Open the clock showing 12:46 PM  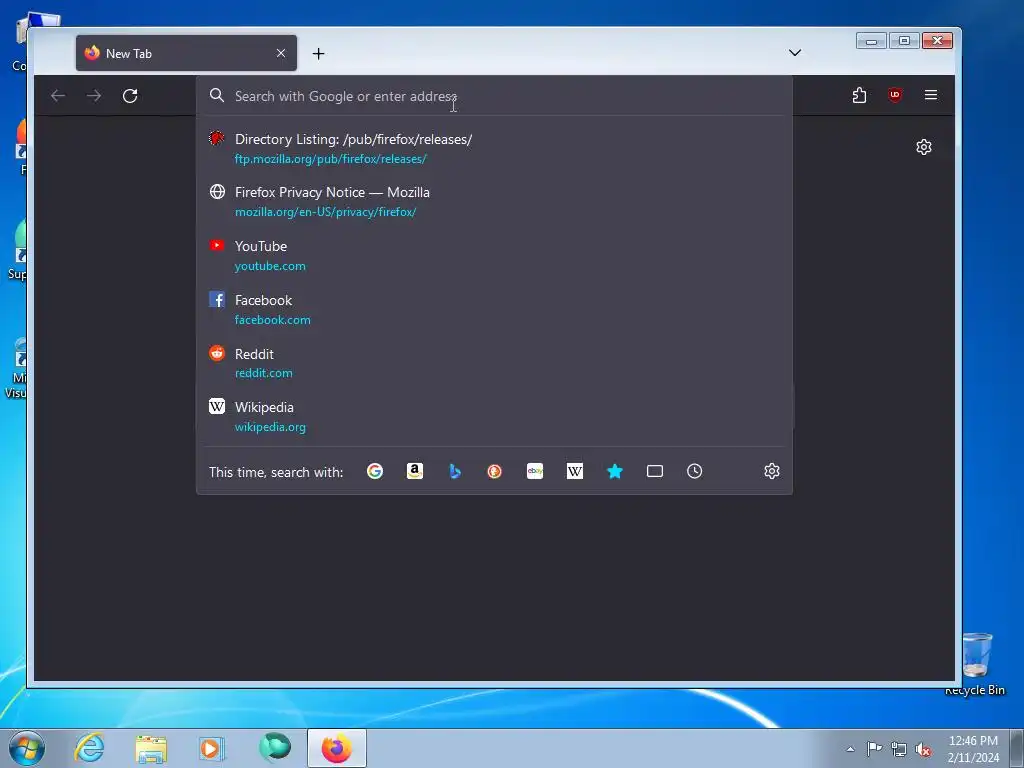click(x=973, y=749)
